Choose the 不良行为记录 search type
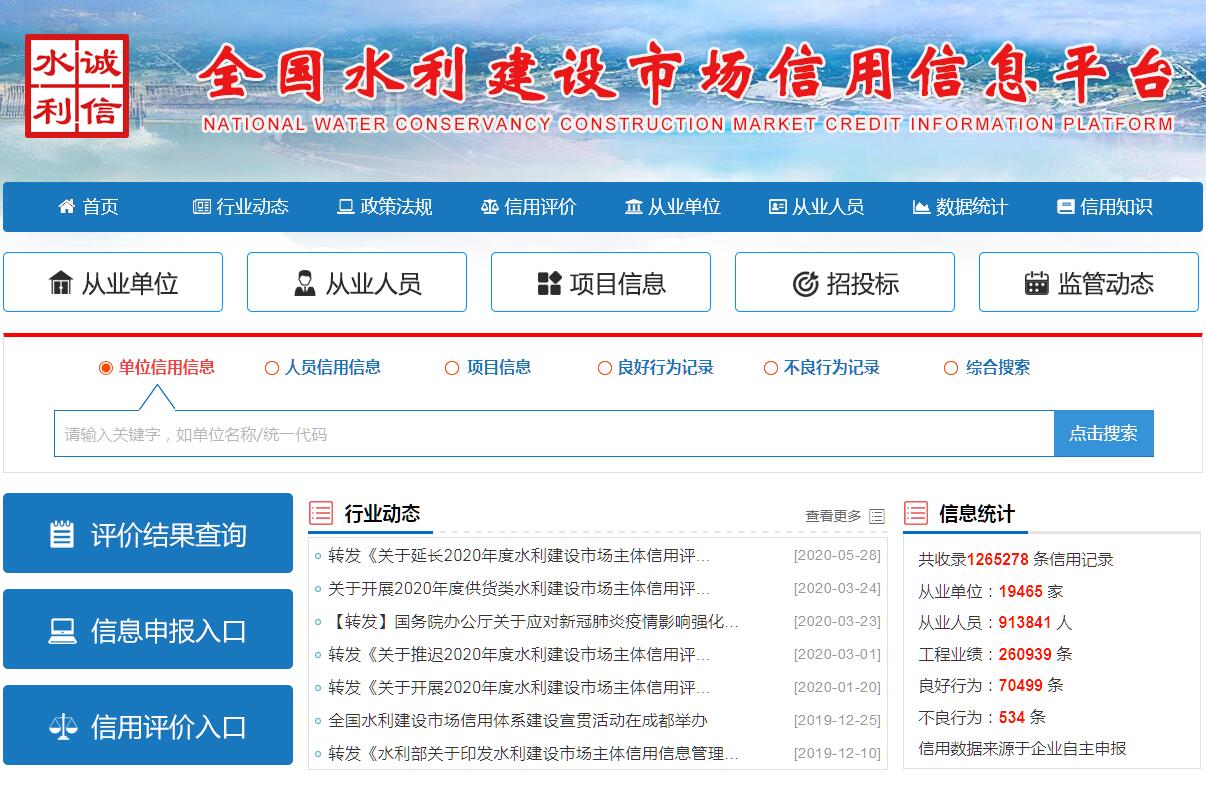Viewport: 1206px width, 789px height. [771, 368]
